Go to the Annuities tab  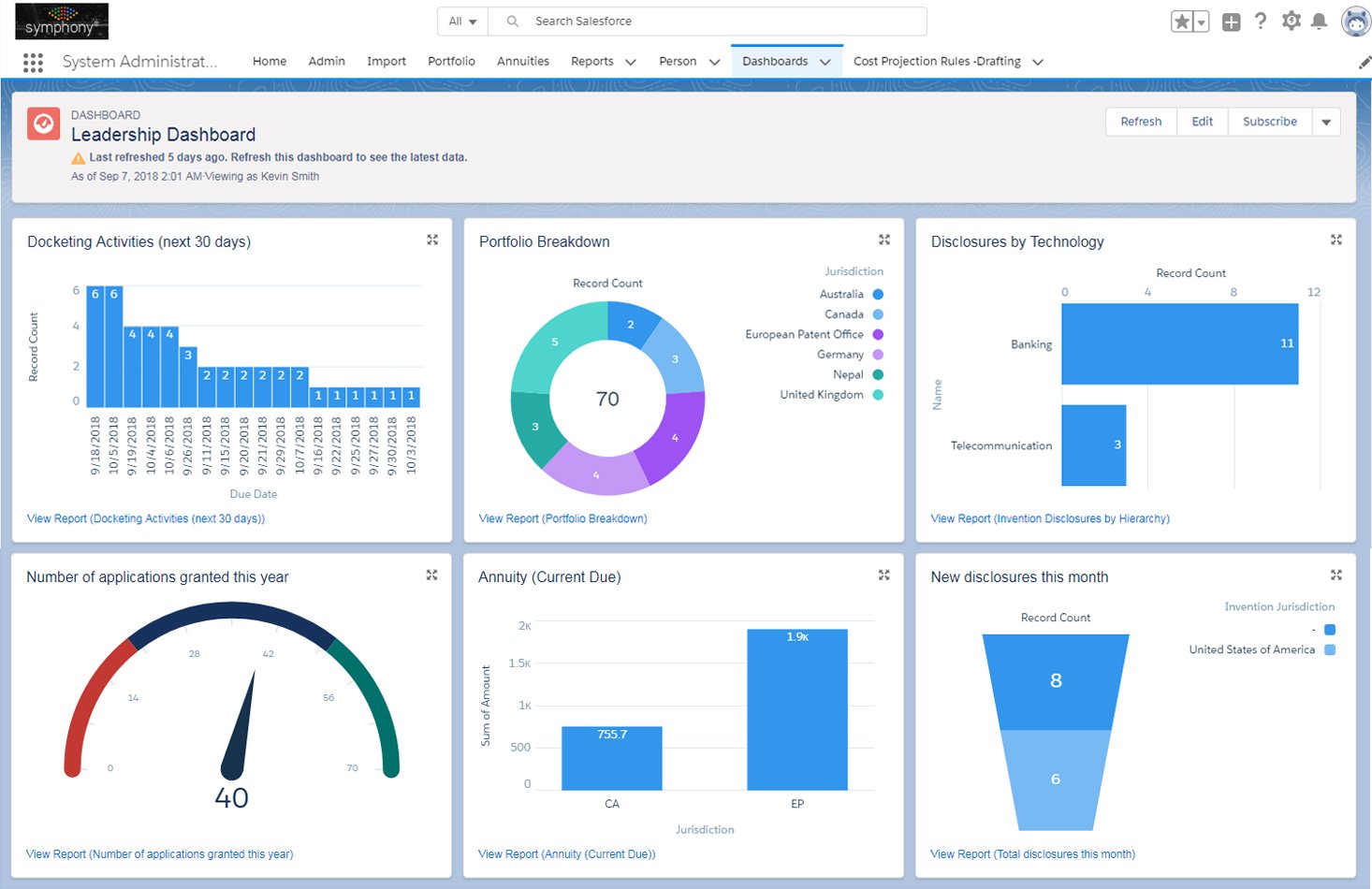[522, 62]
